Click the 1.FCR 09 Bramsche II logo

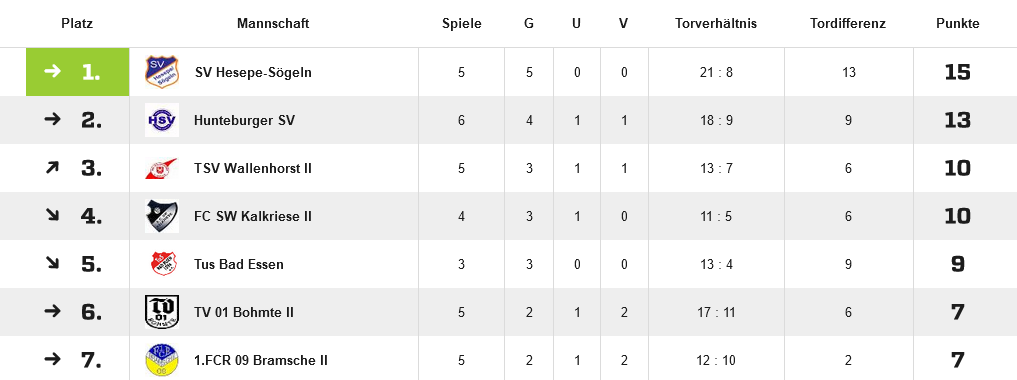point(162,360)
